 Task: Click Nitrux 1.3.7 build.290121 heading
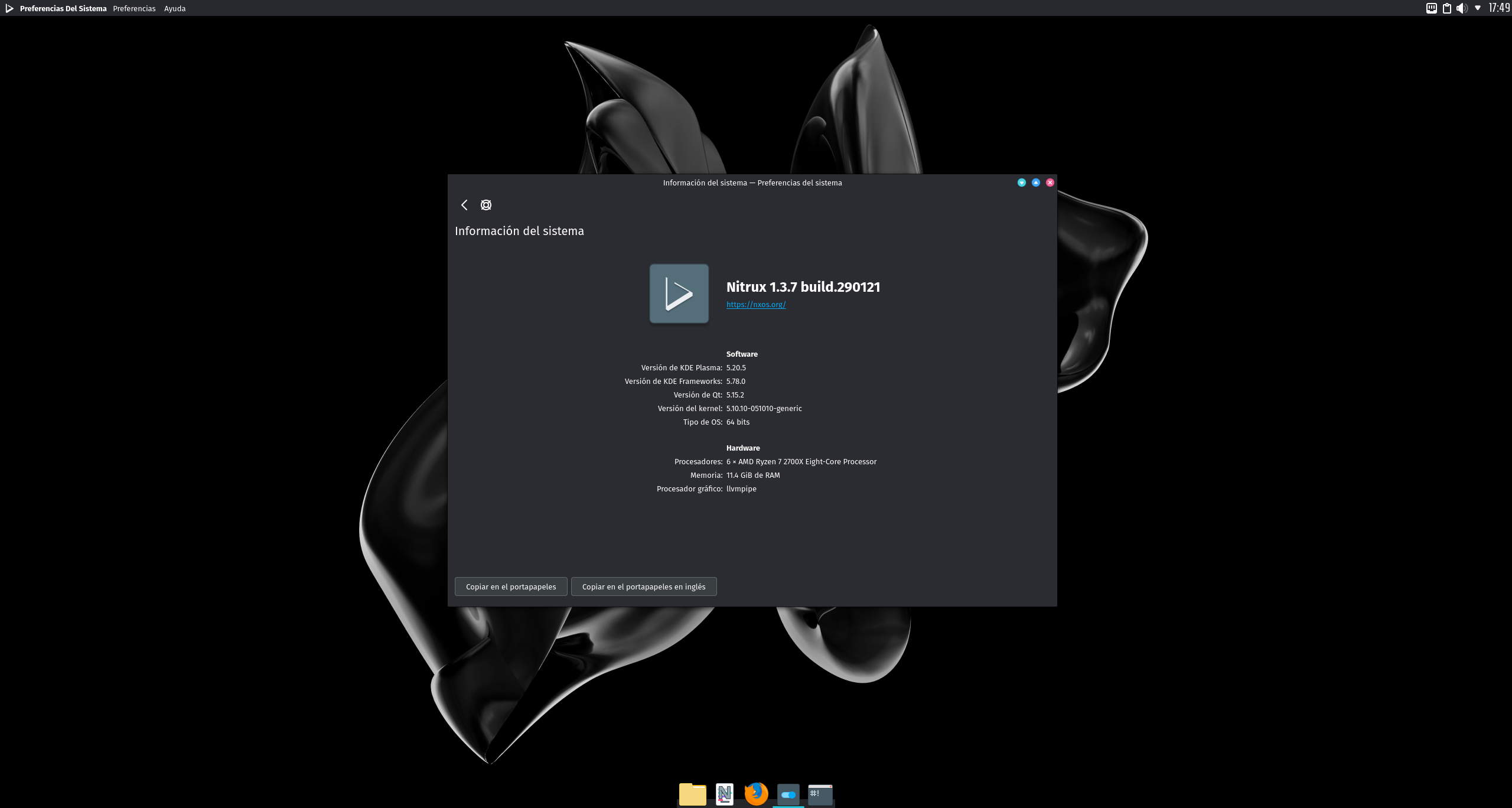tap(803, 287)
